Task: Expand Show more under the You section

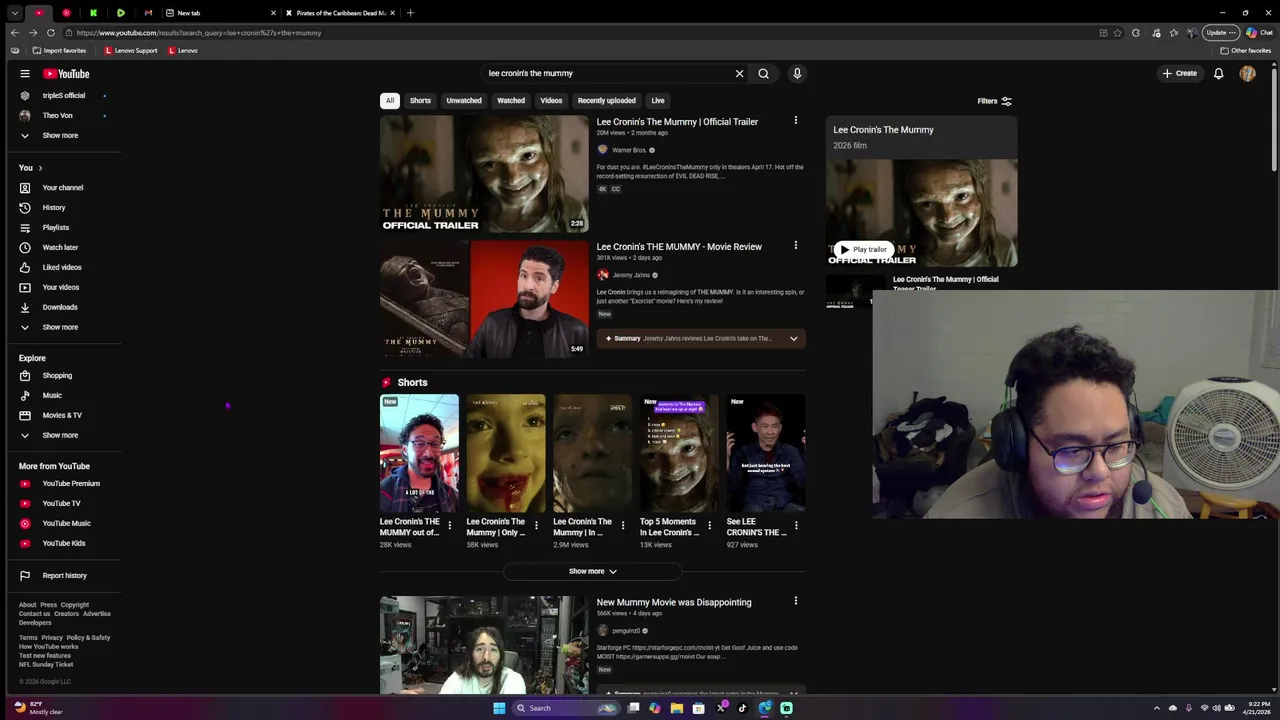Action: [x=60, y=327]
